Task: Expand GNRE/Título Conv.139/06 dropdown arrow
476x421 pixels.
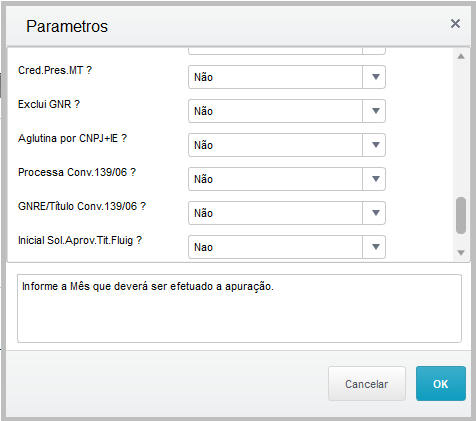Action: [x=374, y=213]
